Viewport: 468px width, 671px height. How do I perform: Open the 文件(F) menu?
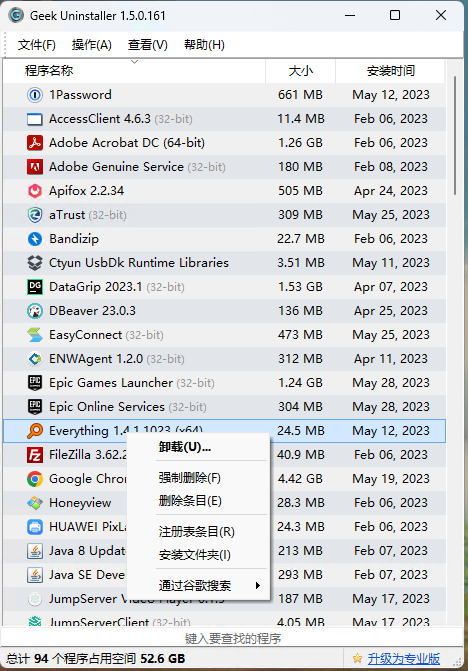pyautogui.click(x=37, y=45)
